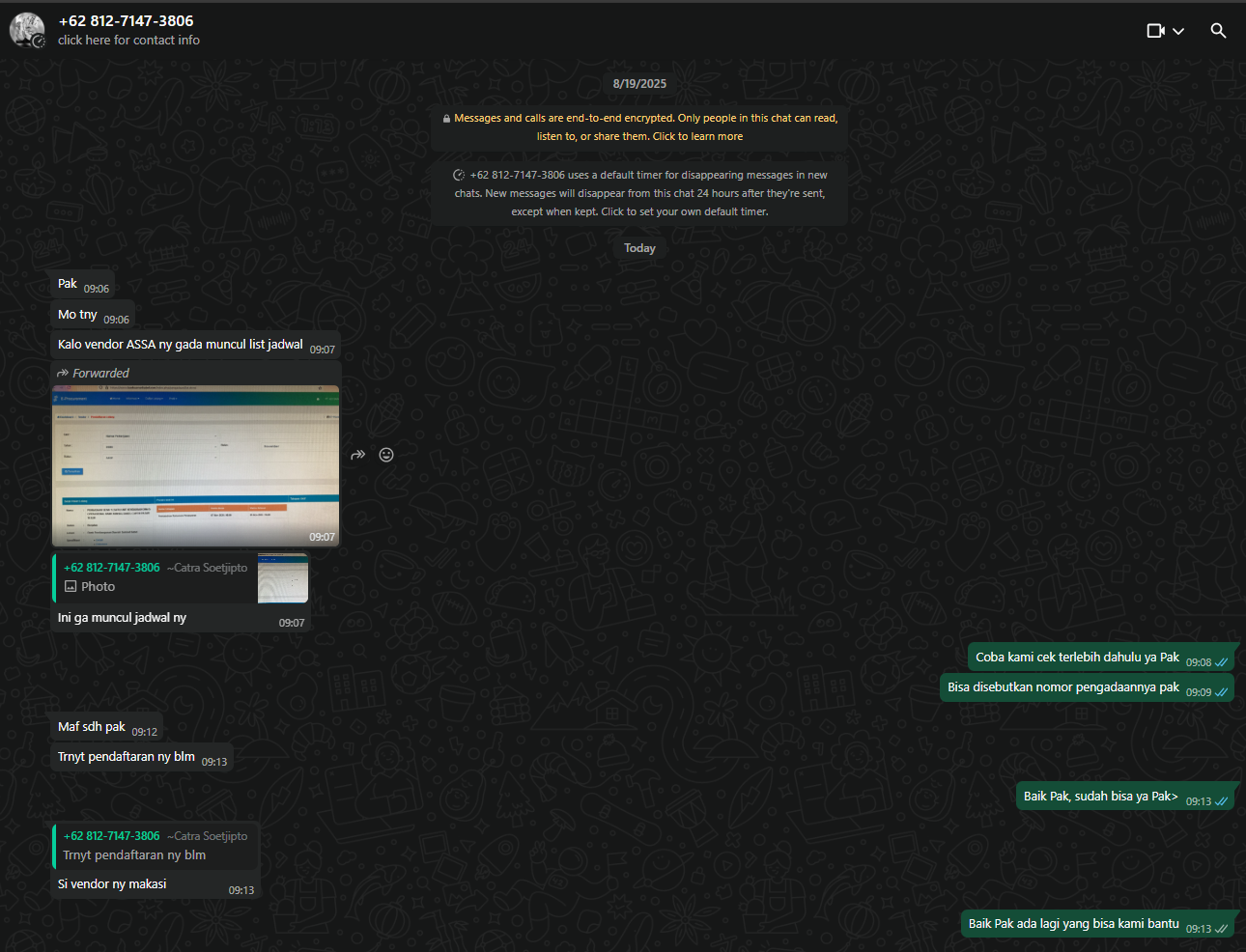
Task: Click the message "Trnyt pendaftaran ny blm" above the 09:13 sent reply
Action: click(142, 757)
